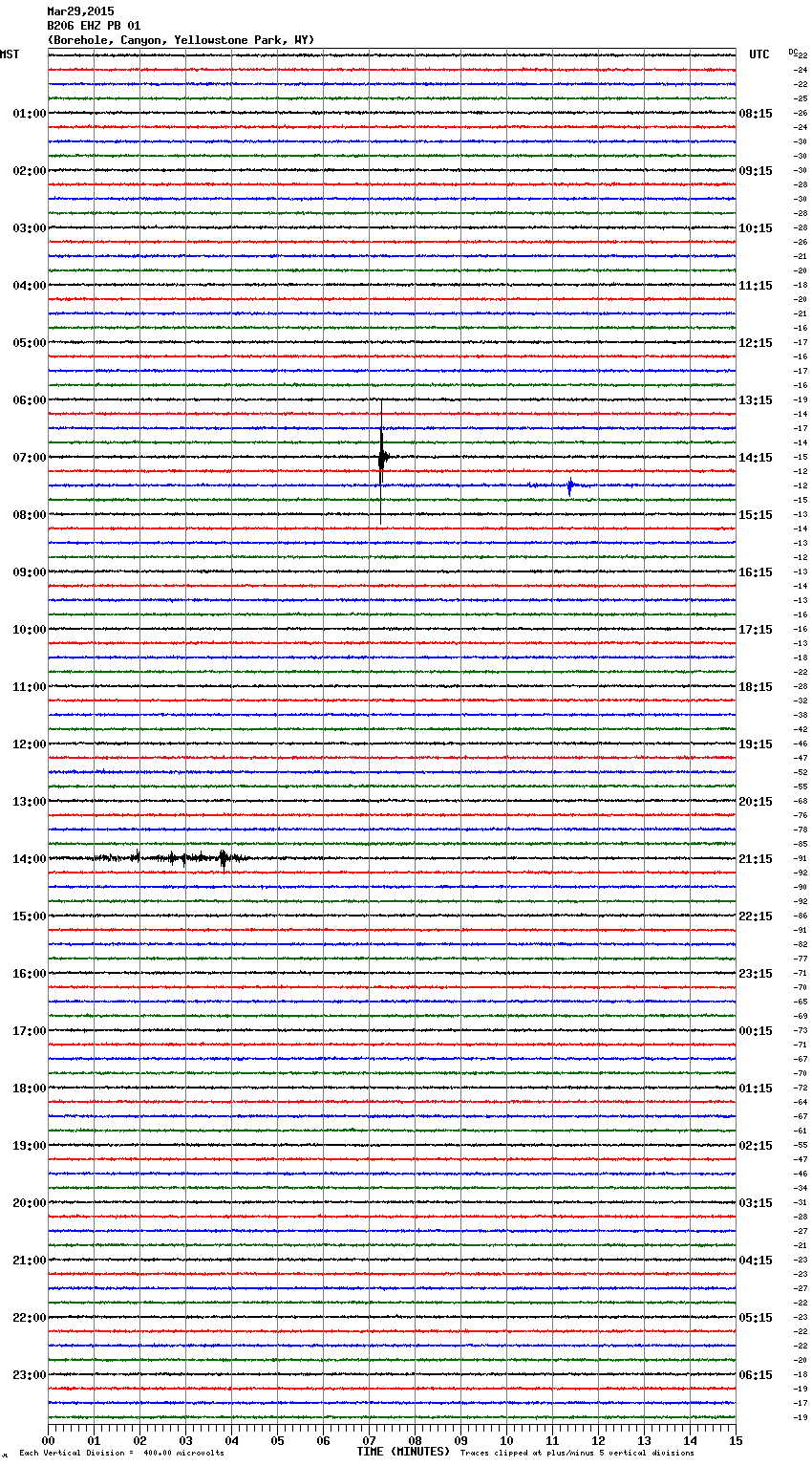The image size is (812, 1466).
Task: Click the 'TIME (MINUTES)' axis title
Action: click(403, 1452)
